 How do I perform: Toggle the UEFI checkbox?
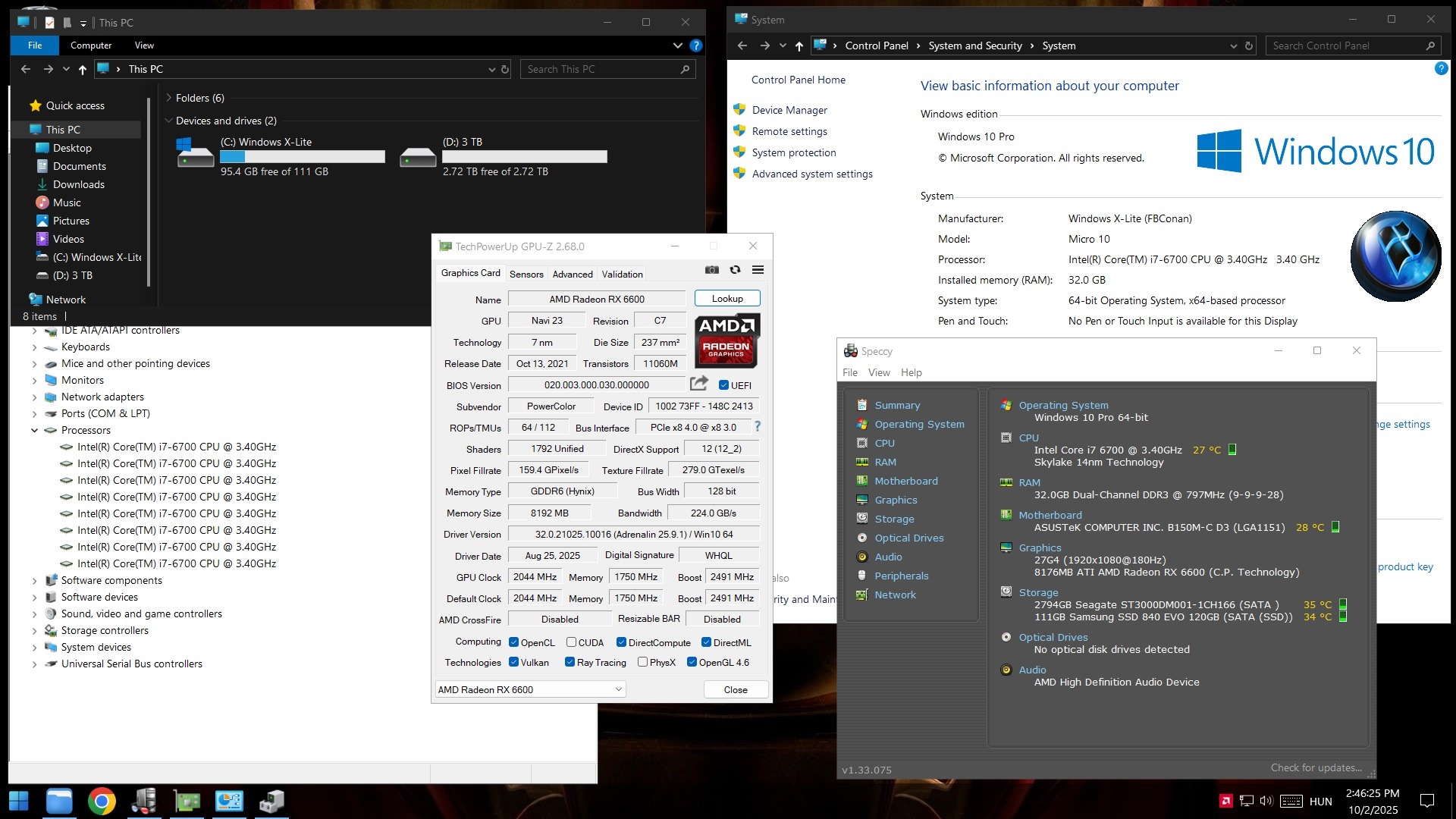pos(723,385)
